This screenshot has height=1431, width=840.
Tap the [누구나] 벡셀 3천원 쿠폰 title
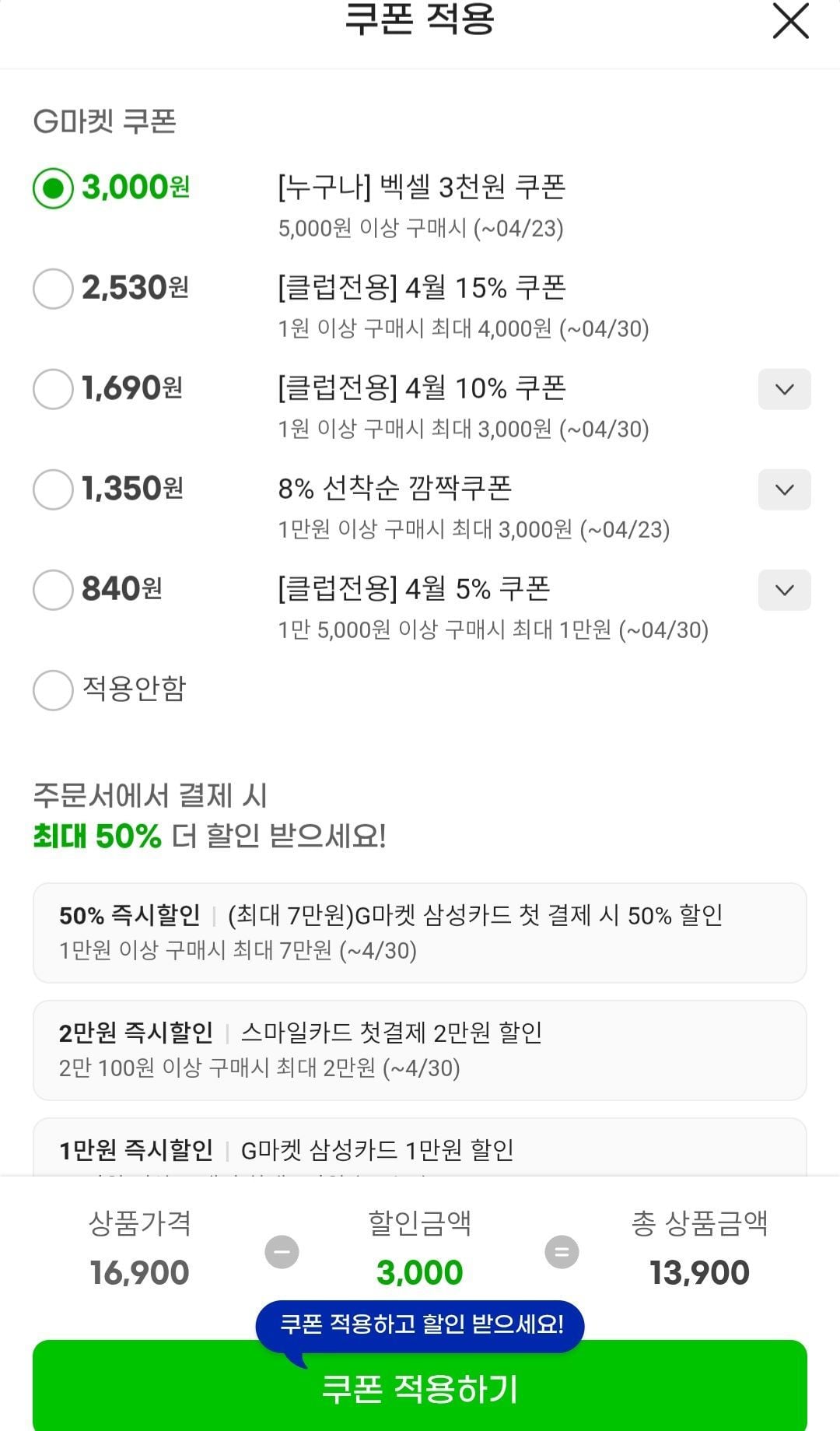pyautogui.click(x=422, y=188)
